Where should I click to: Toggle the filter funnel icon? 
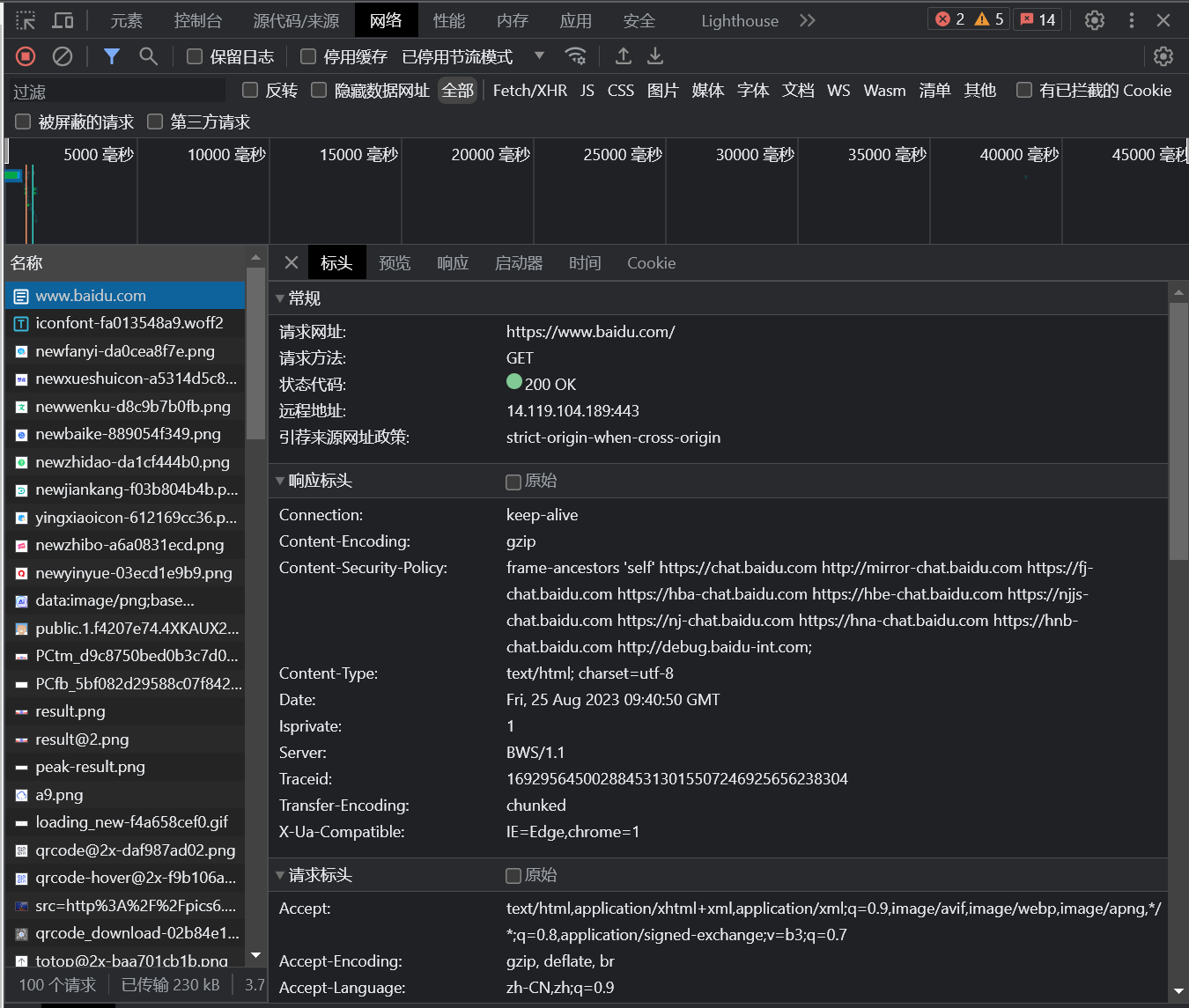click(112, 56)
